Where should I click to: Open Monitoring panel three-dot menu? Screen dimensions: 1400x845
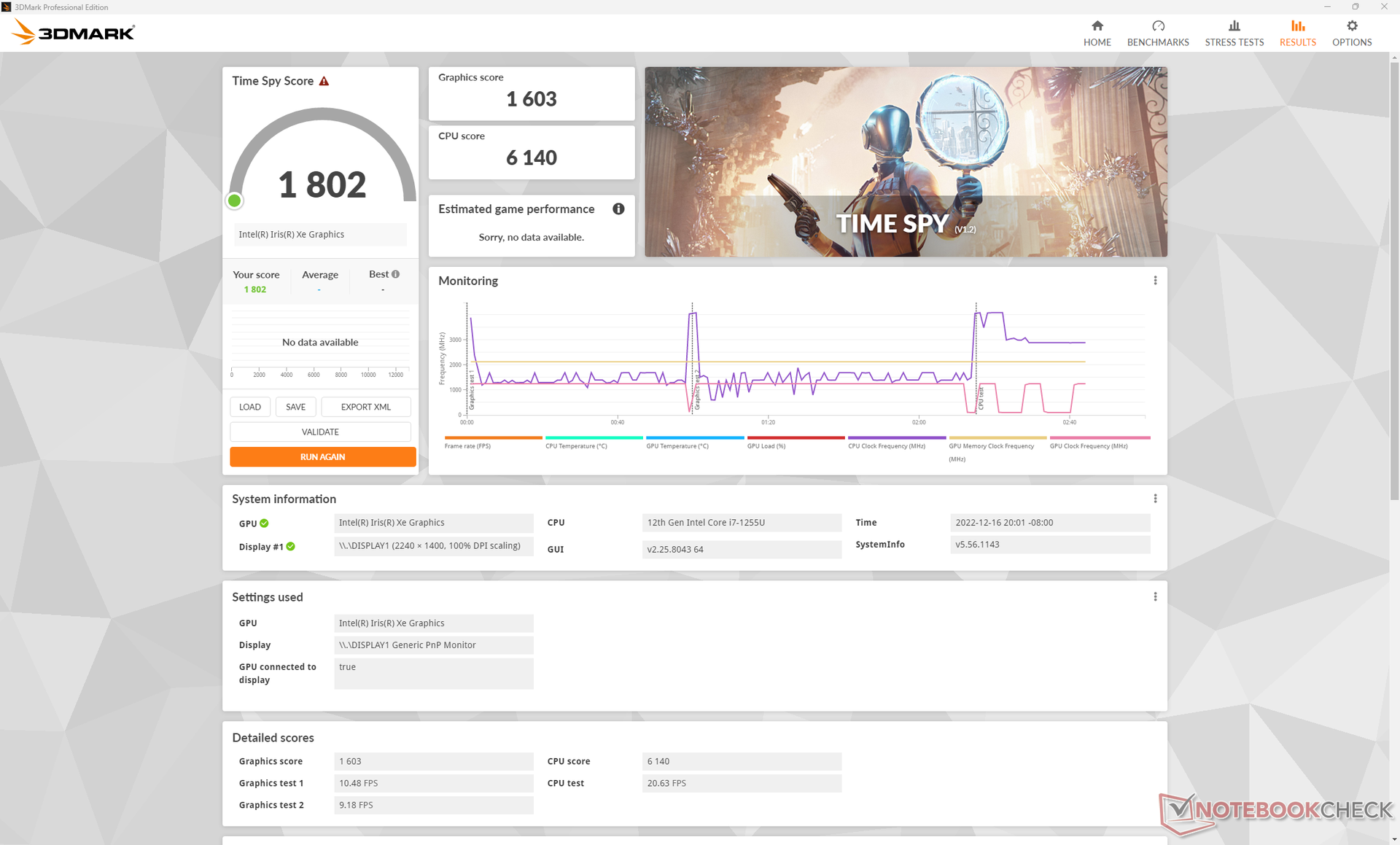point(1155,281)
